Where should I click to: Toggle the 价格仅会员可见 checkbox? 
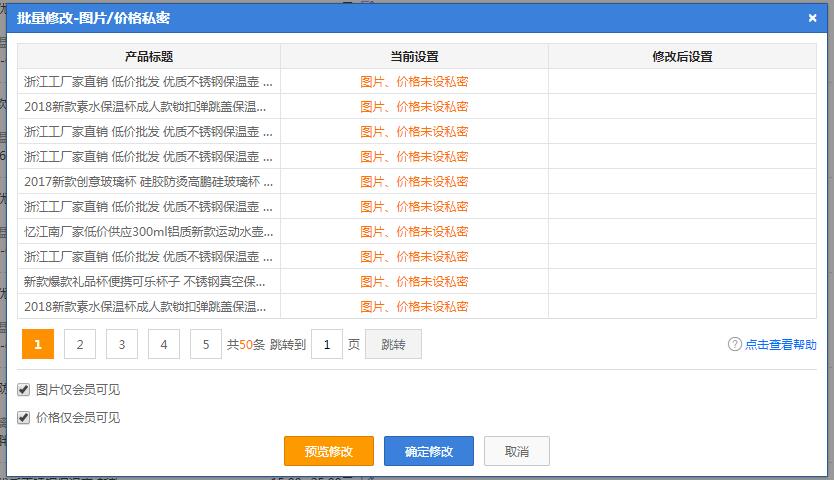(23, 417)
